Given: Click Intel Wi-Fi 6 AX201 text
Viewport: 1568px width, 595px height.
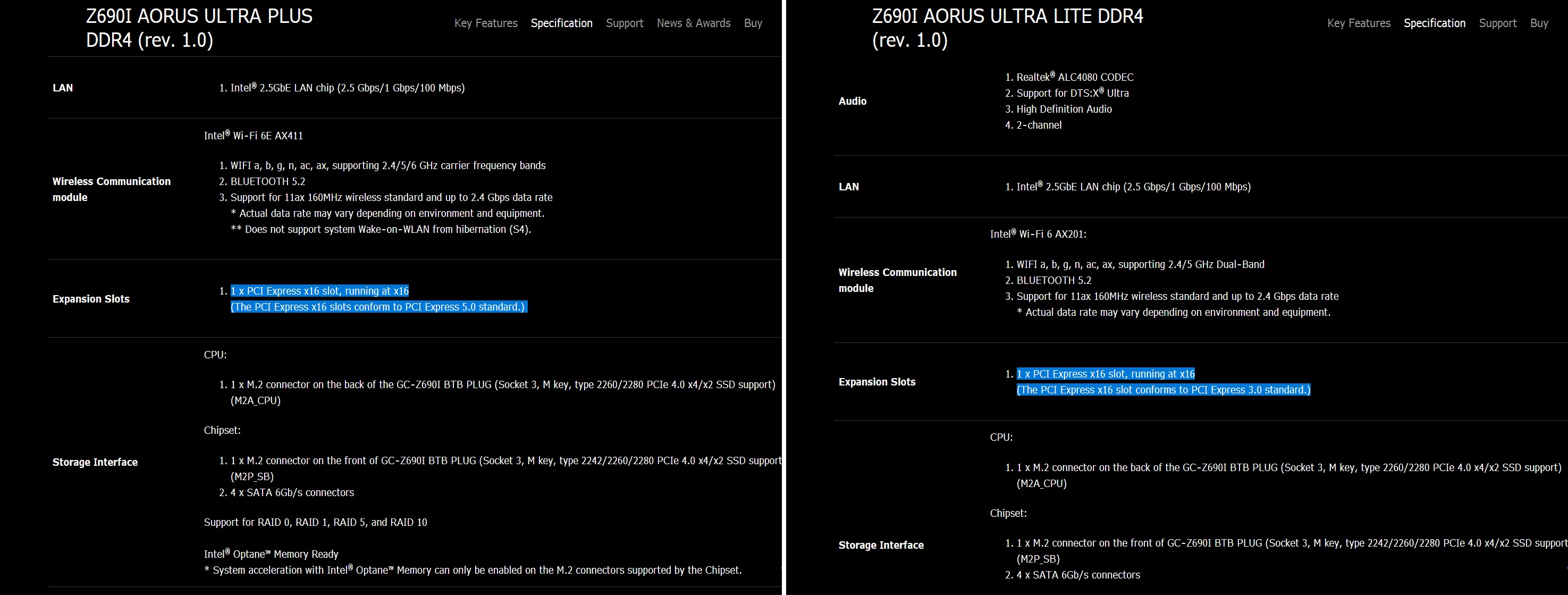Looking at the screenshot, I should coord(1039,234).
